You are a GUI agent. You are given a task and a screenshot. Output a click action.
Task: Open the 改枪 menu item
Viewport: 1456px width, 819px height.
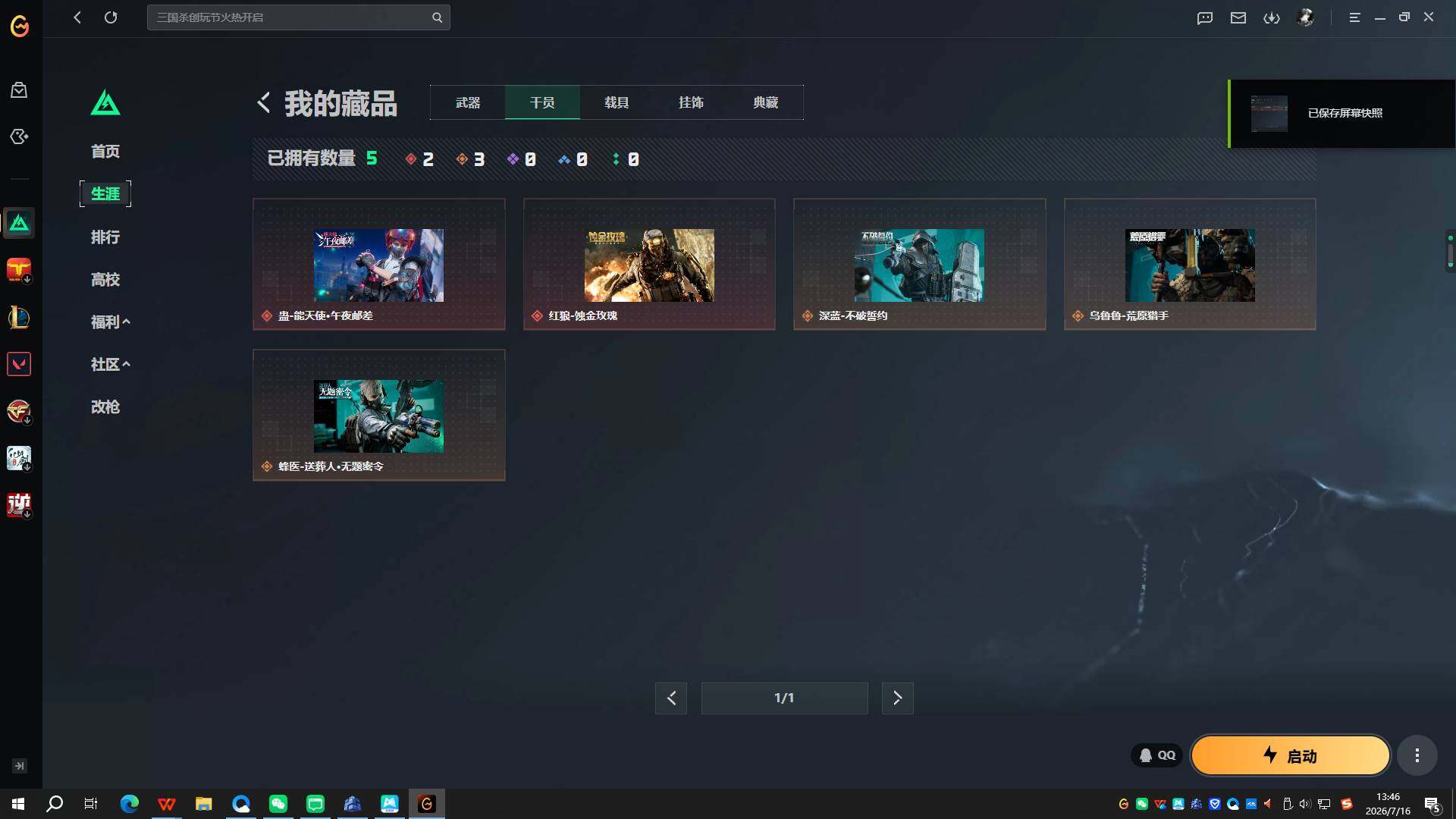105,406
